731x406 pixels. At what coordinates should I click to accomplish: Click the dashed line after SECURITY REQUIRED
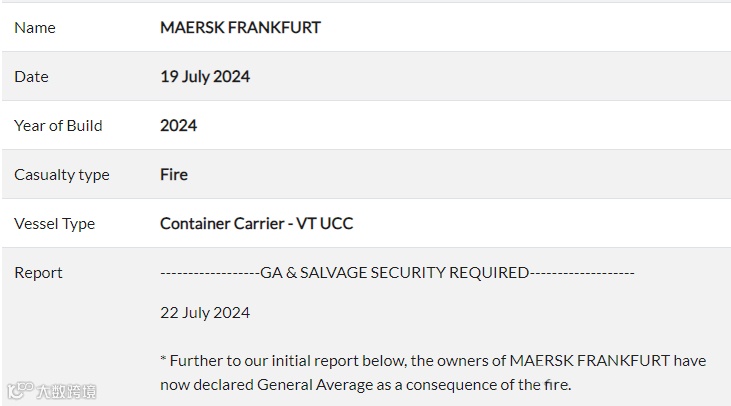point(582,273)
